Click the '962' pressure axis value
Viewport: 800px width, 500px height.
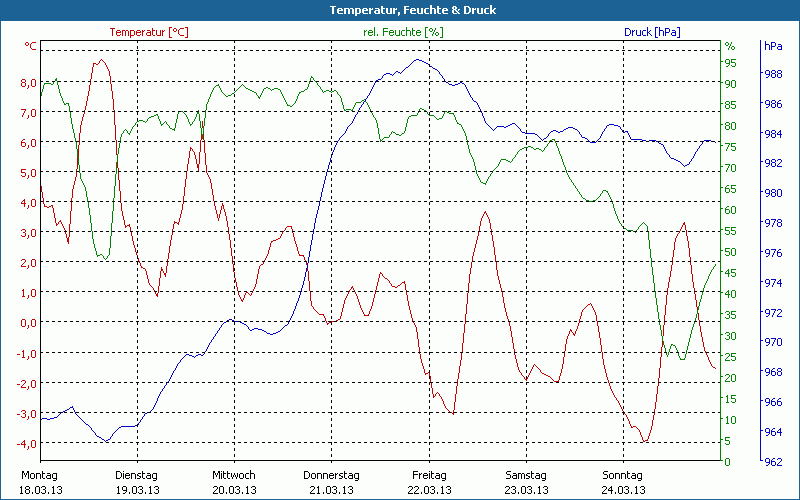[x=773, y=462]
